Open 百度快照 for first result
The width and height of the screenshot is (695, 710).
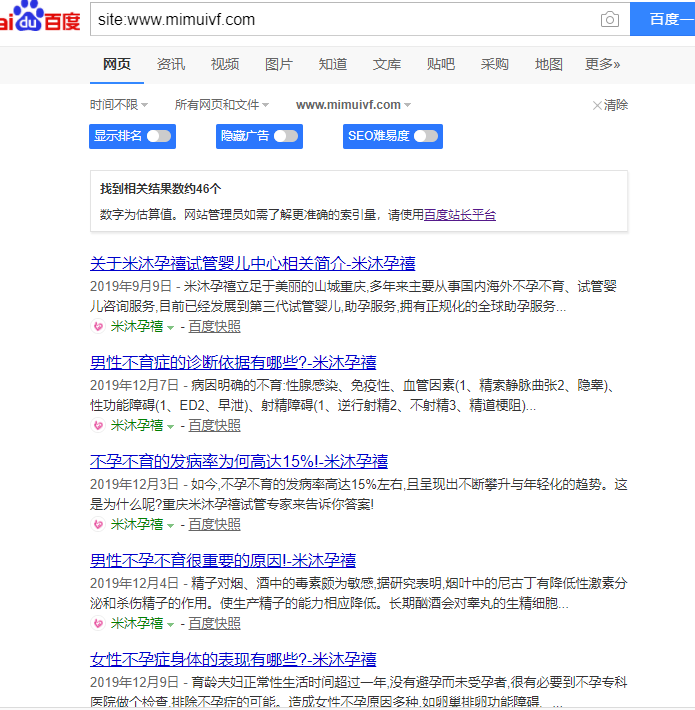(x=214, y=326)
